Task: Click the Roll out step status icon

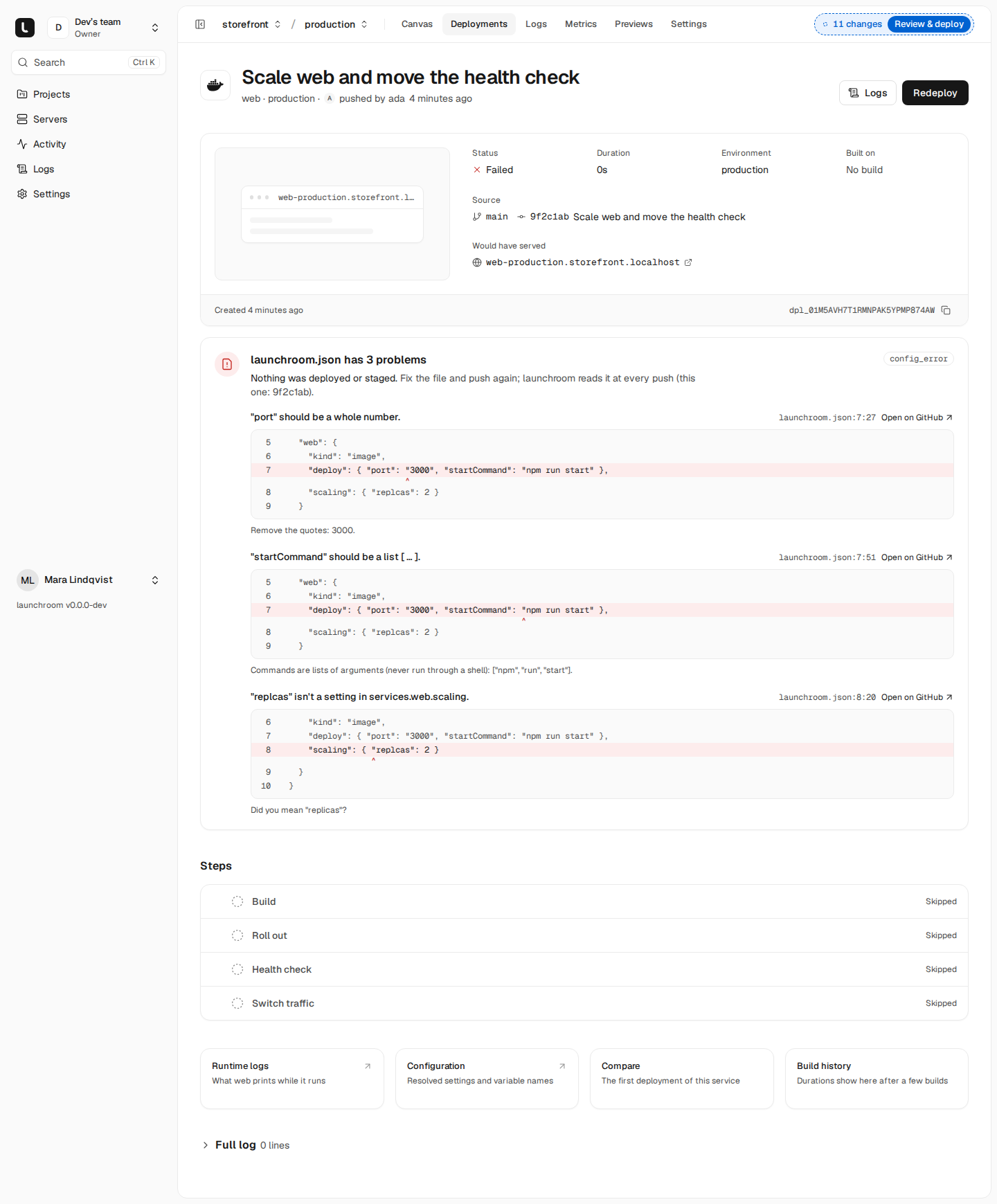Action: [237, 935]
